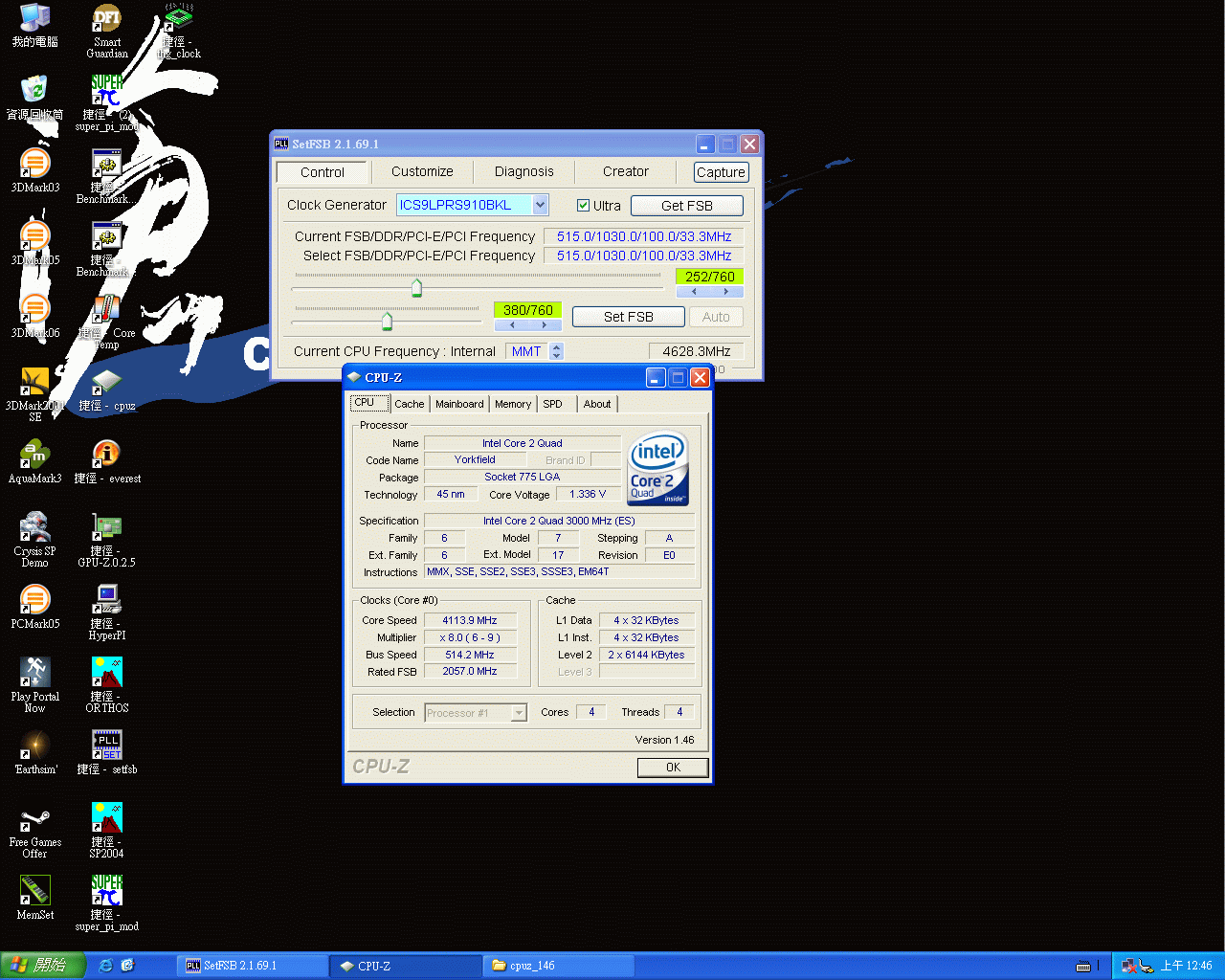Toggle the Ultra checkbox in SetFSB

coord(583,206)
